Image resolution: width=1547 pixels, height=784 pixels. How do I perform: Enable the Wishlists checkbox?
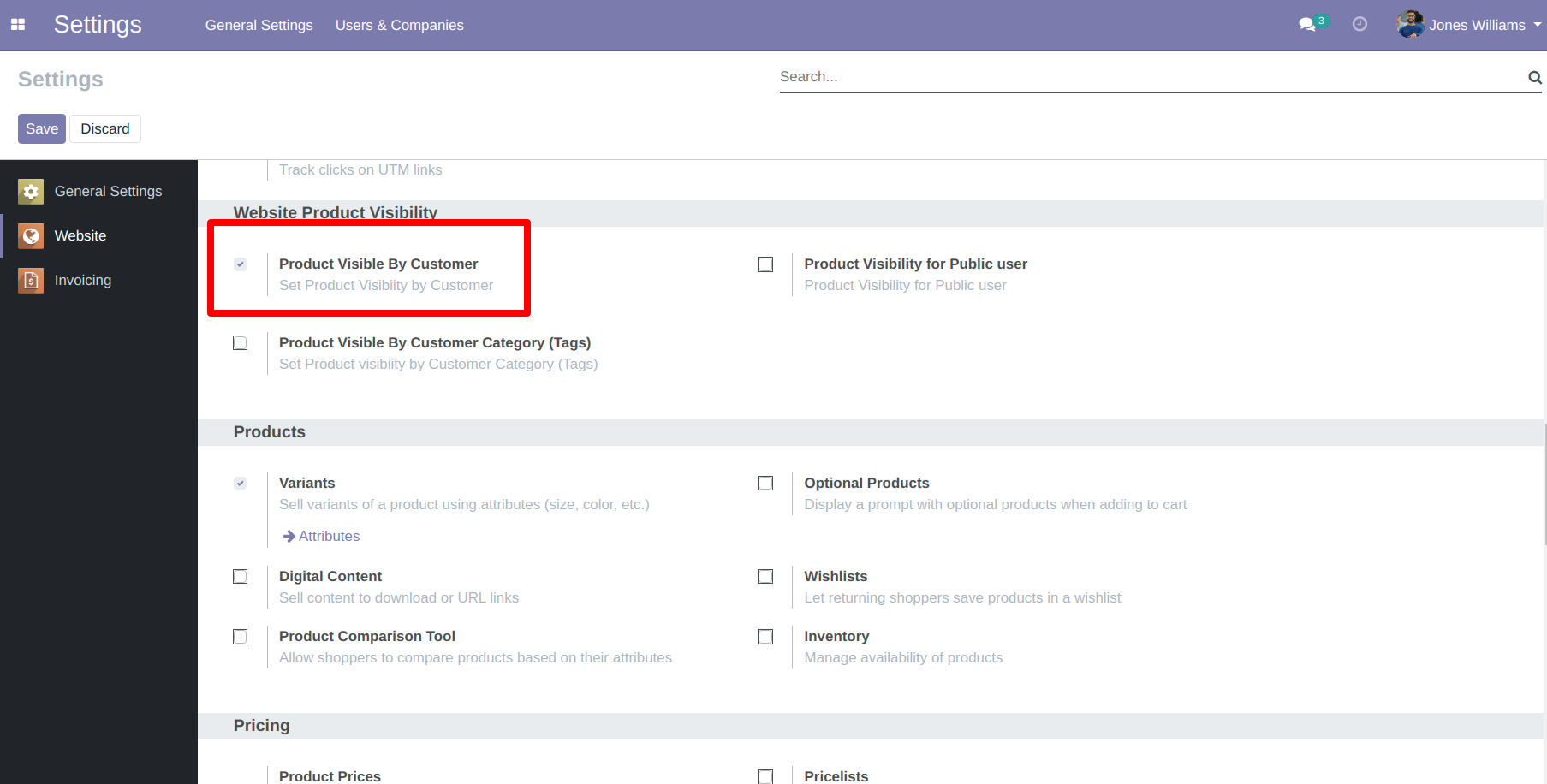pos(765,577)
